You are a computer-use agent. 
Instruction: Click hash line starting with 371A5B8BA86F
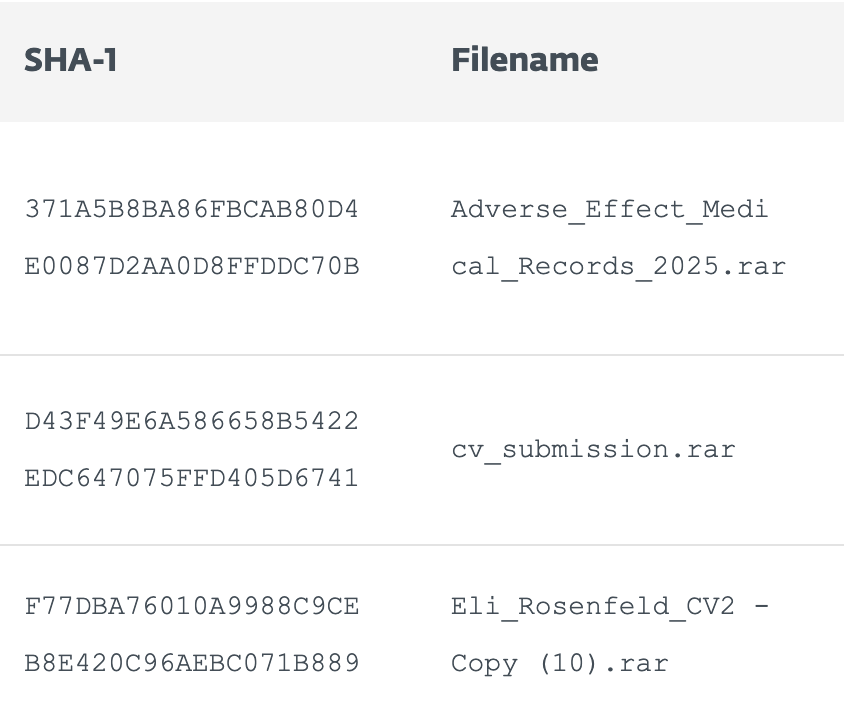pyautogui.click(x=192, y=210)
